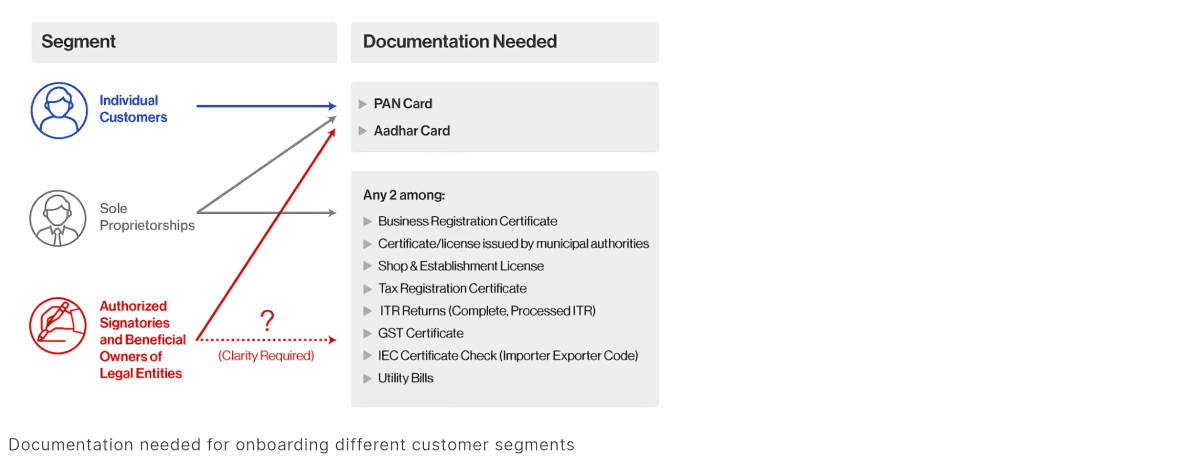Click the bullet before Shop & Establishment License

click(367, 267)
